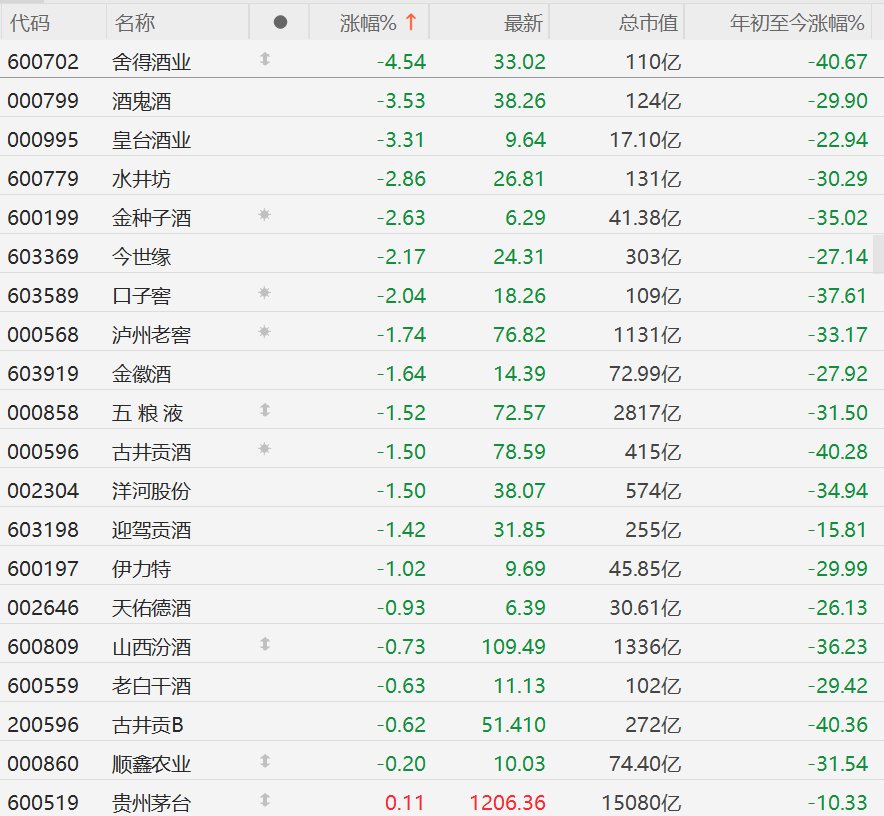Select stock code 603589

point(43,295)
